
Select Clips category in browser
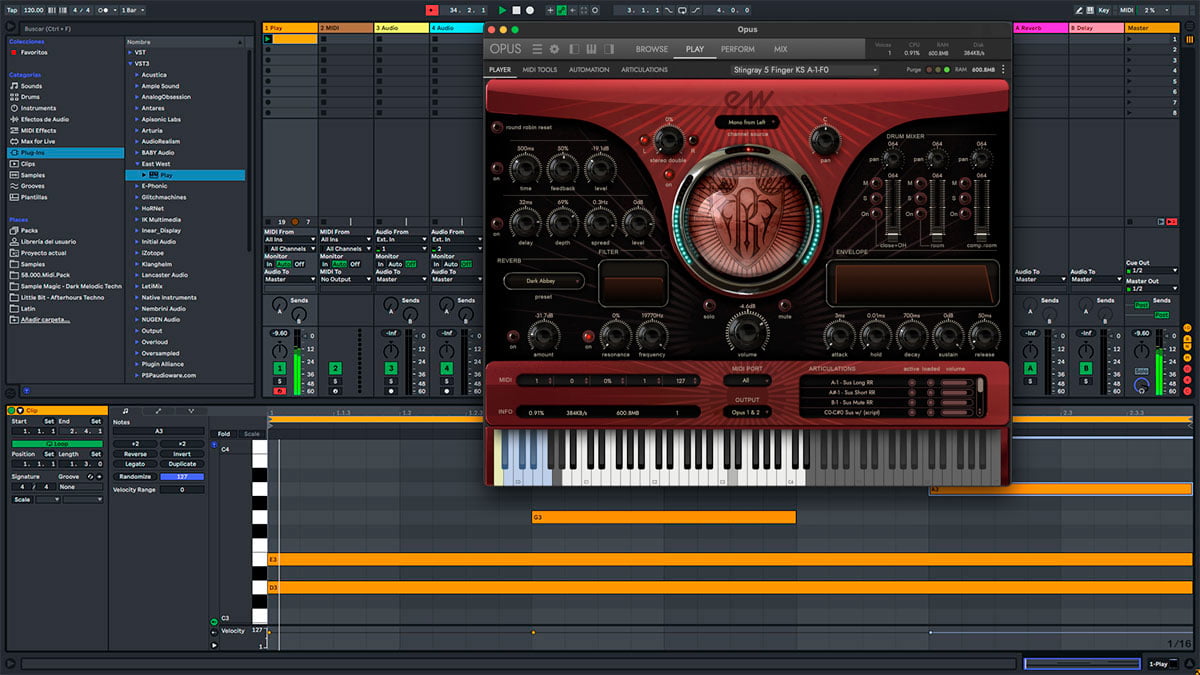click(28, 163)
